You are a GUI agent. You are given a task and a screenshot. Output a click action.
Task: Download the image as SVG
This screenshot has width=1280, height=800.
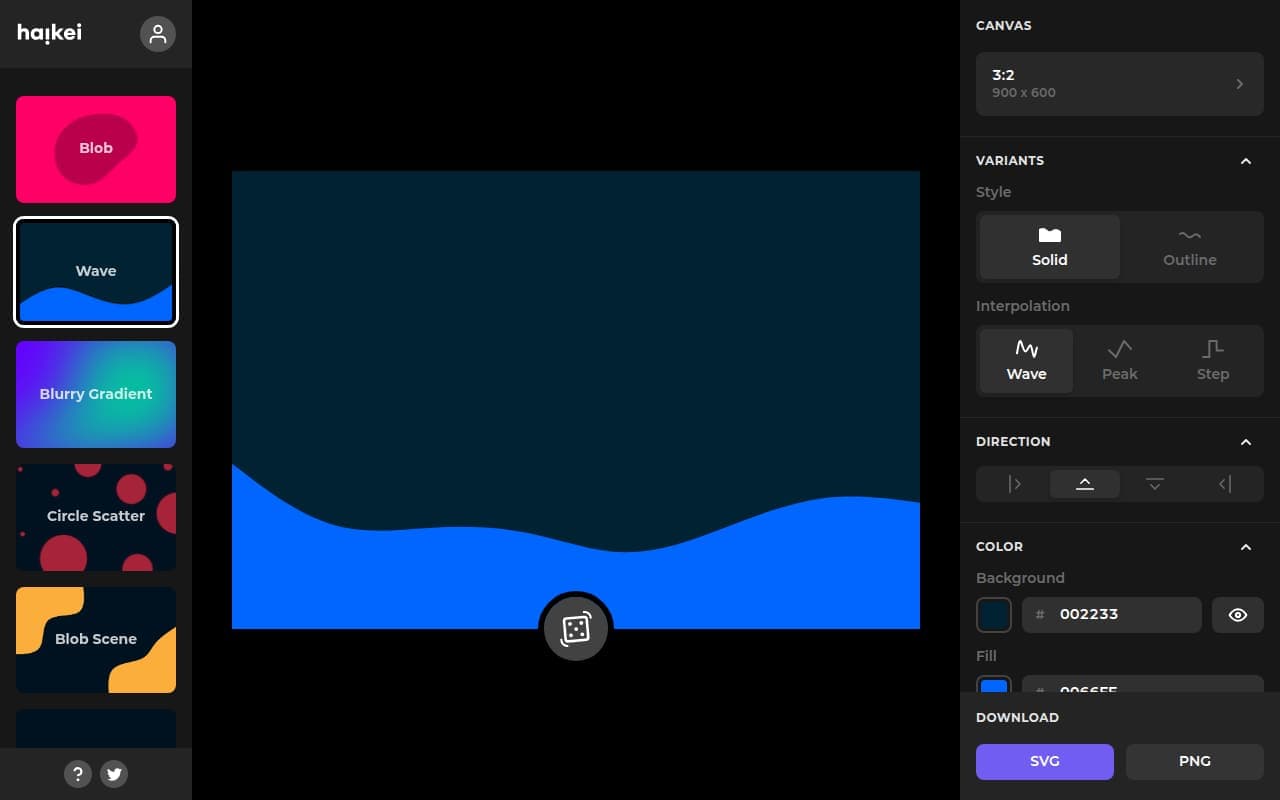[x=1045, y=761]
